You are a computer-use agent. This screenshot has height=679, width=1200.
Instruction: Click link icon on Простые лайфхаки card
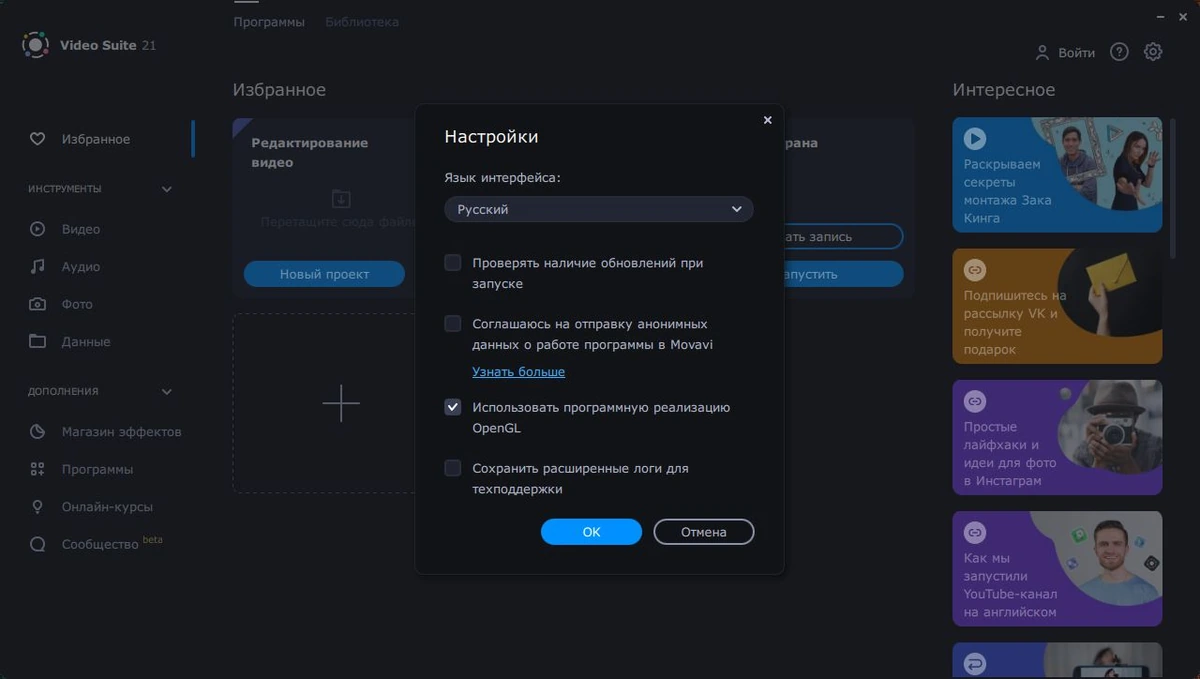tap(975, 401)
